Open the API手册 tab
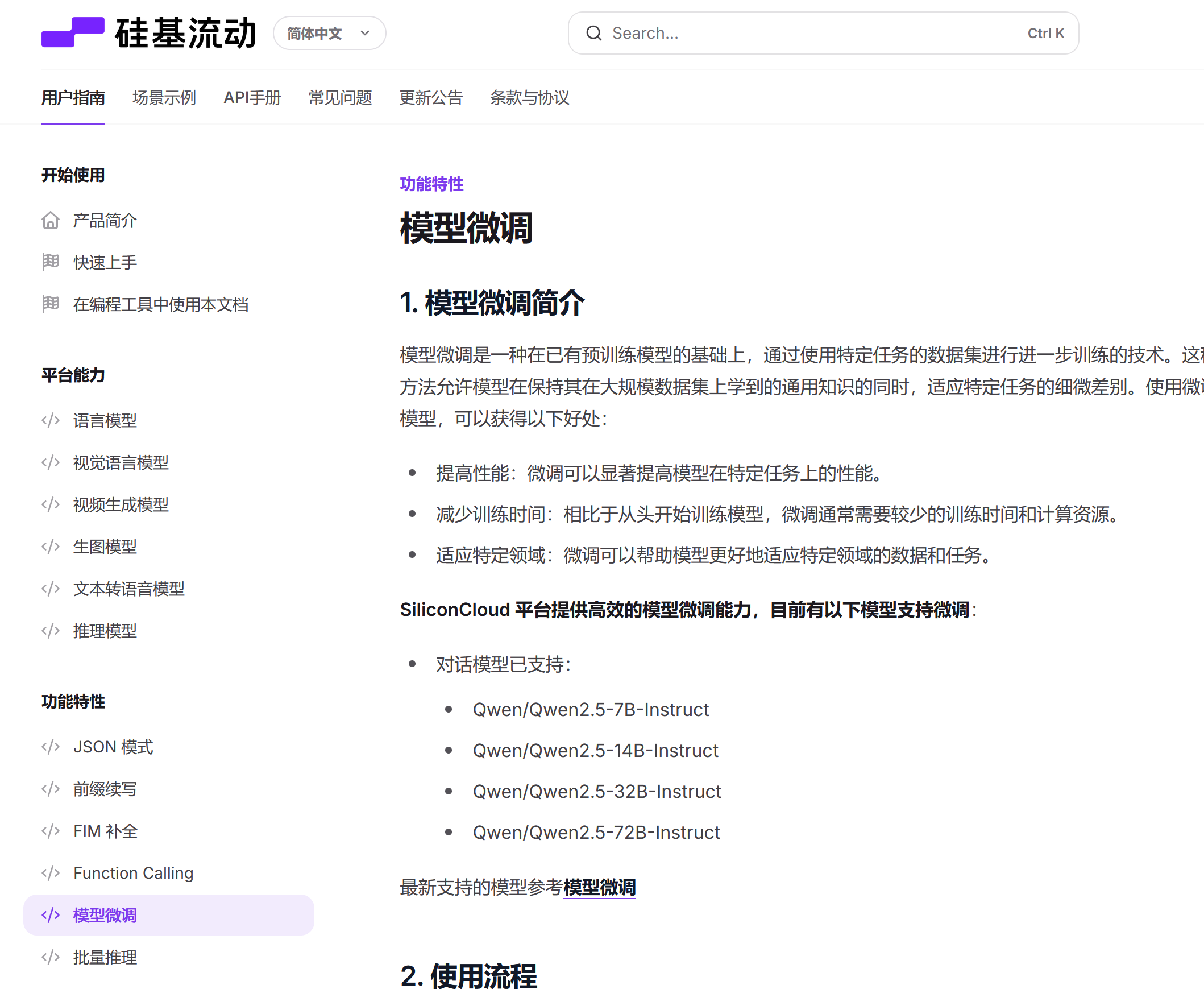Image resolution: width=1204 pixels, height=989 pixels. (252, 97)
